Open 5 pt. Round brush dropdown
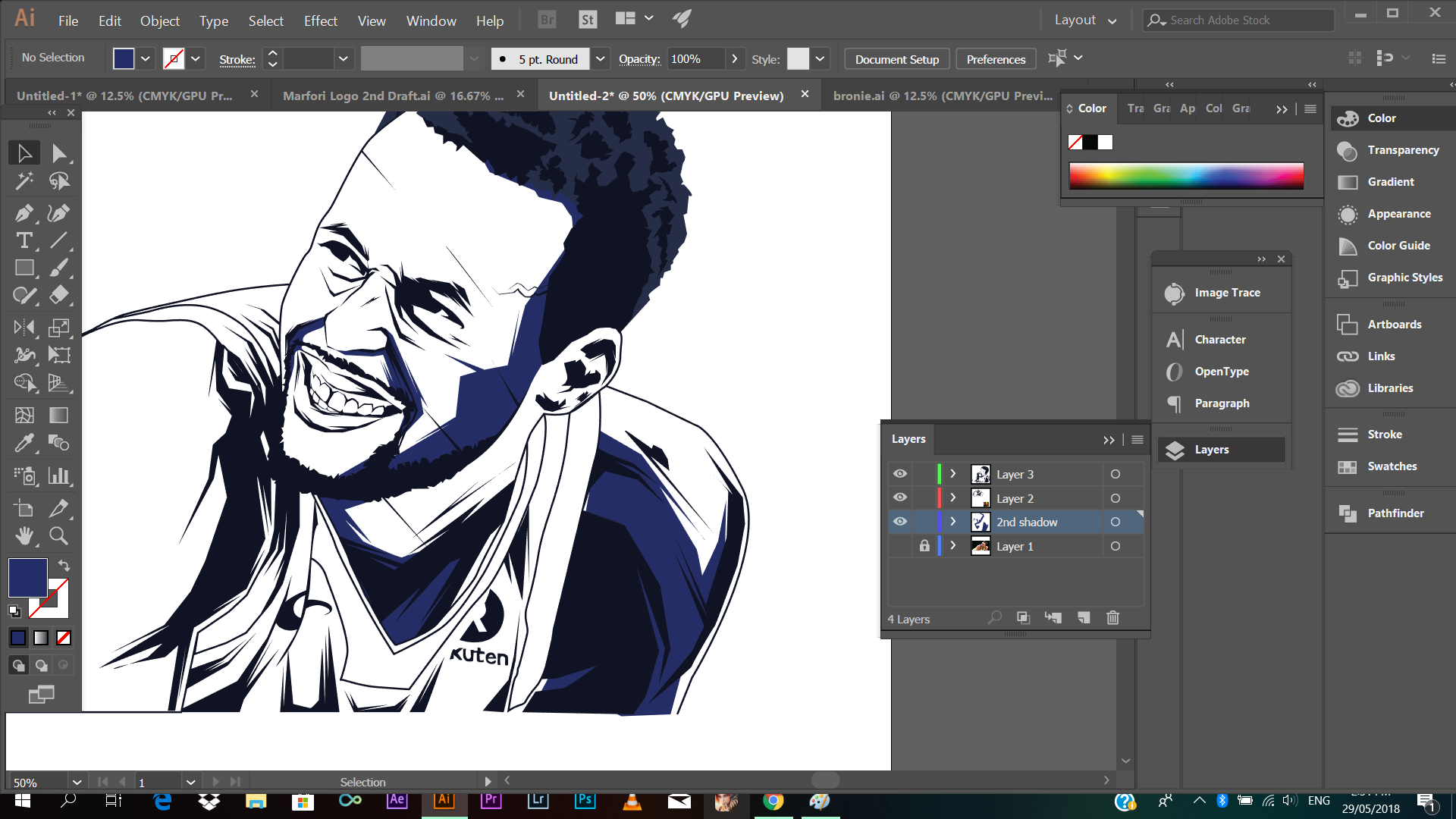 (x=600, y=58)
